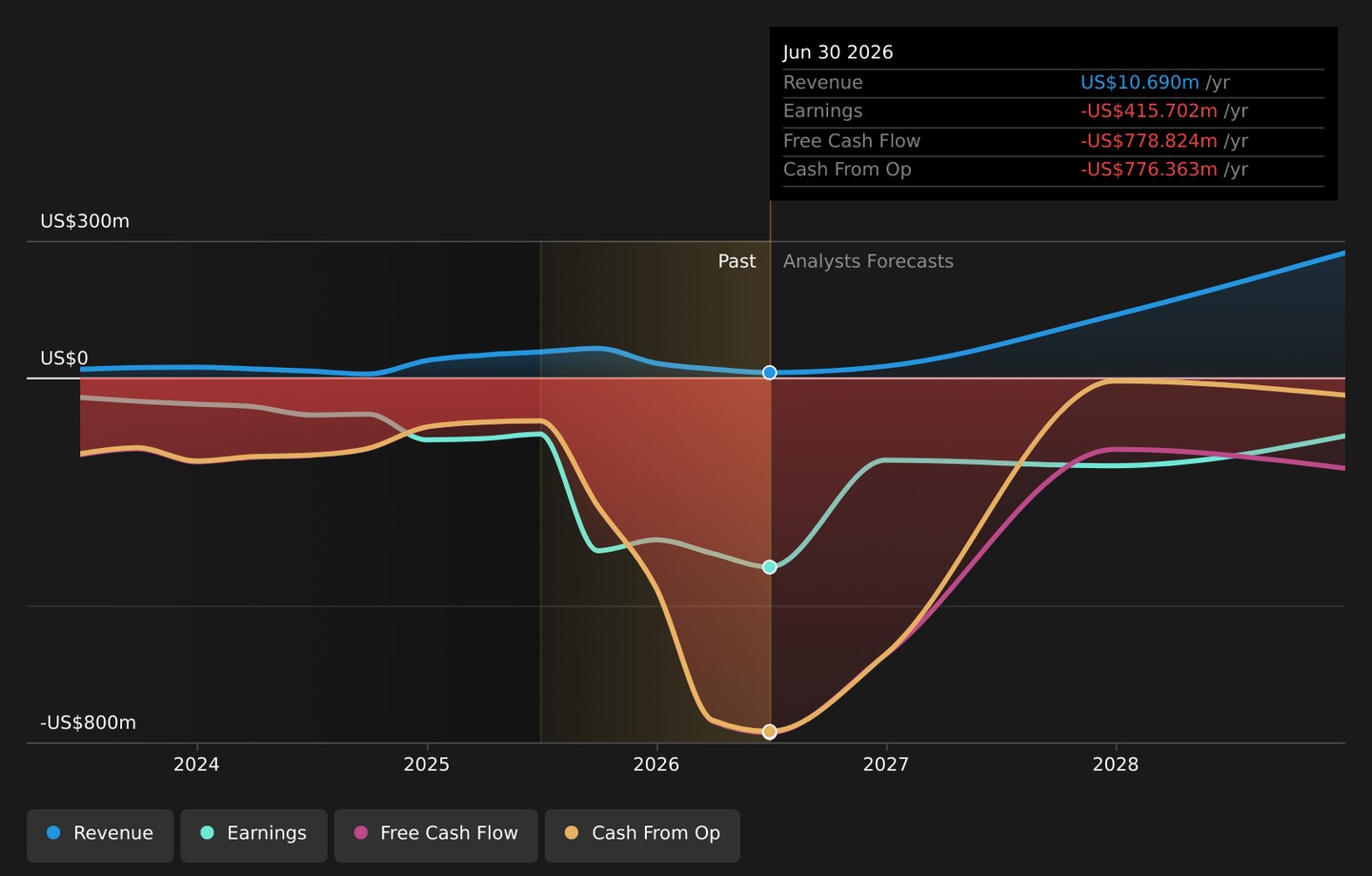Click the 2027 x-axis label
The height and width of the screenshot is (876, 1372).
click(885, 764)
